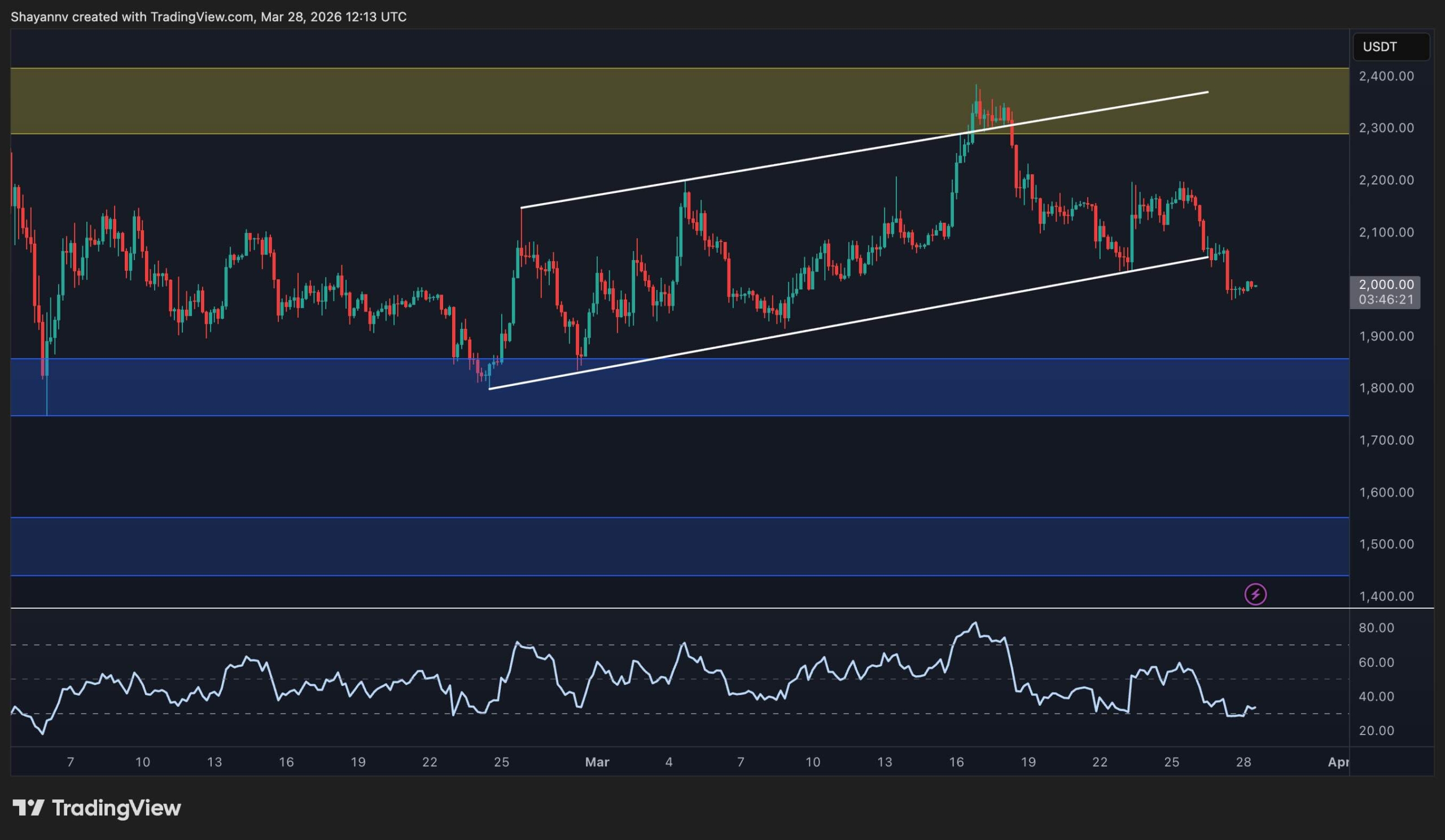The height and width of the screenshot is (840, 1445).
Task: Click the TradingView wordmark text
Action: [116, 808]
